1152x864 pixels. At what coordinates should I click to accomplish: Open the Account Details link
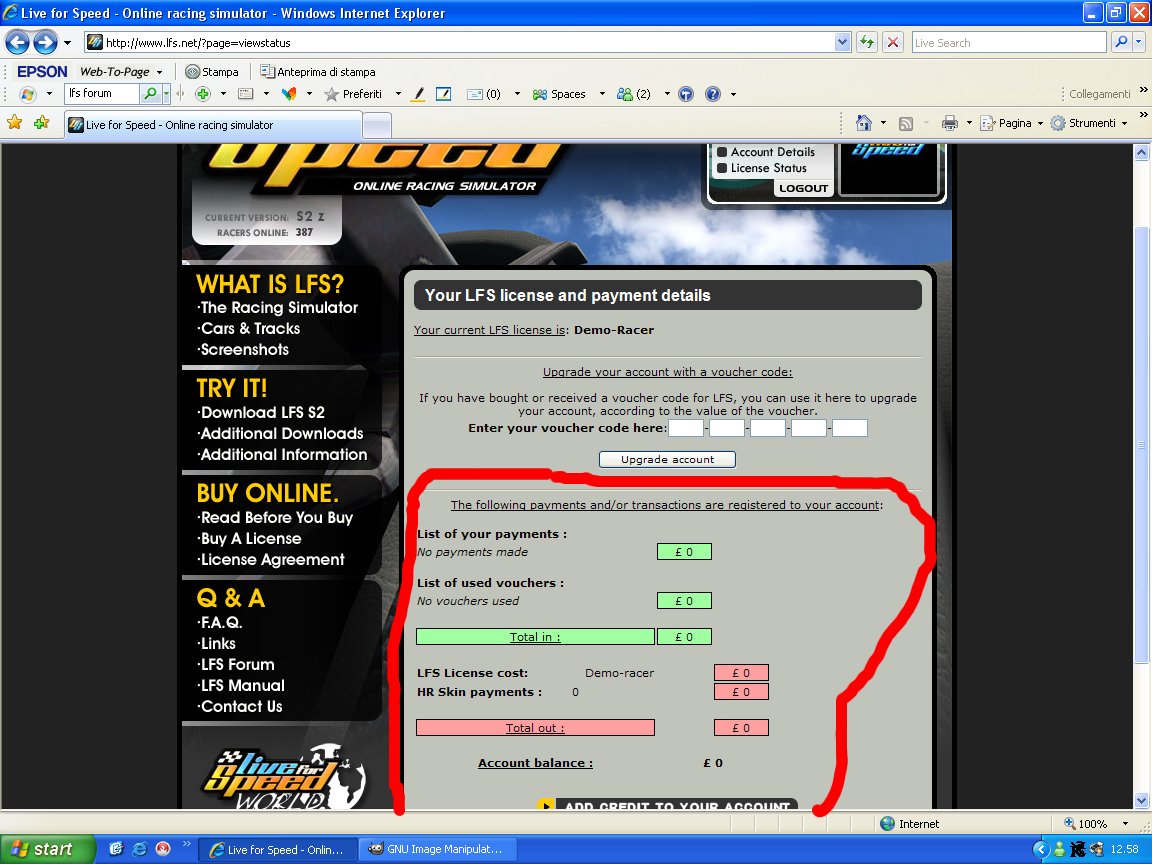point(772,152)
